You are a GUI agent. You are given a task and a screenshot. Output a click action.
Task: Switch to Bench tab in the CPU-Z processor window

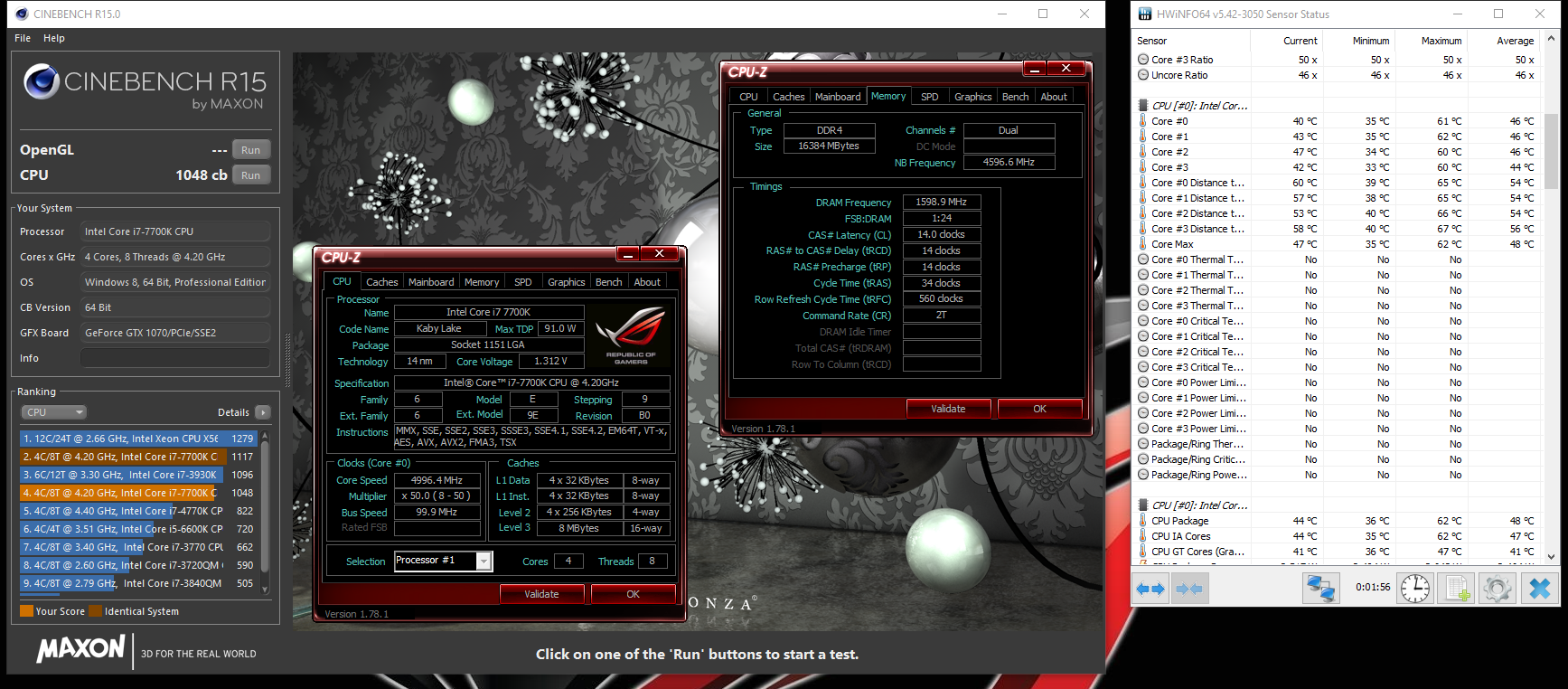609,282
